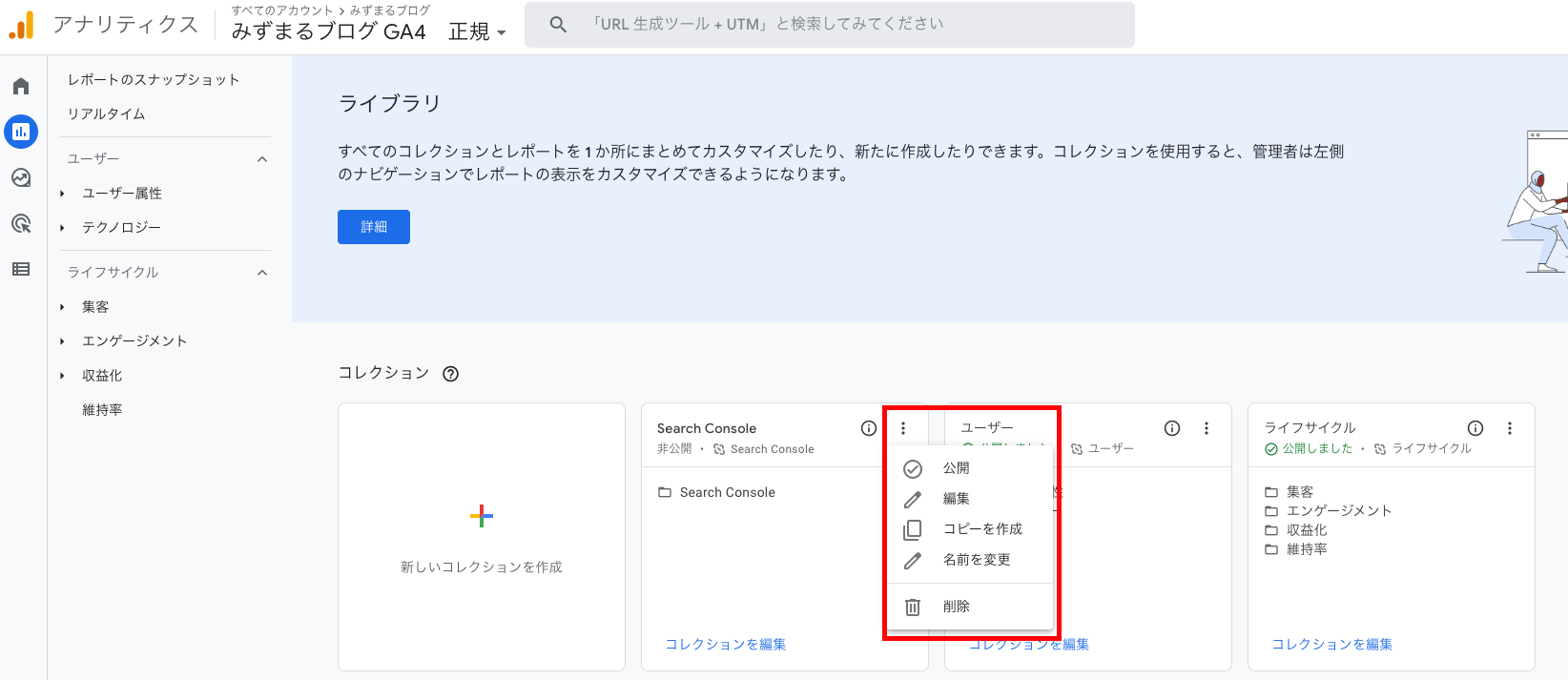Click the Search Console card title

[707, 428]
